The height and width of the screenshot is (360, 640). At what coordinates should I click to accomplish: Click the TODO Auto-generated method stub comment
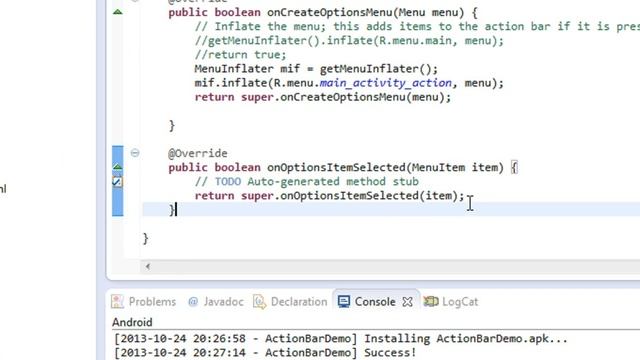[x=307, y=181]
